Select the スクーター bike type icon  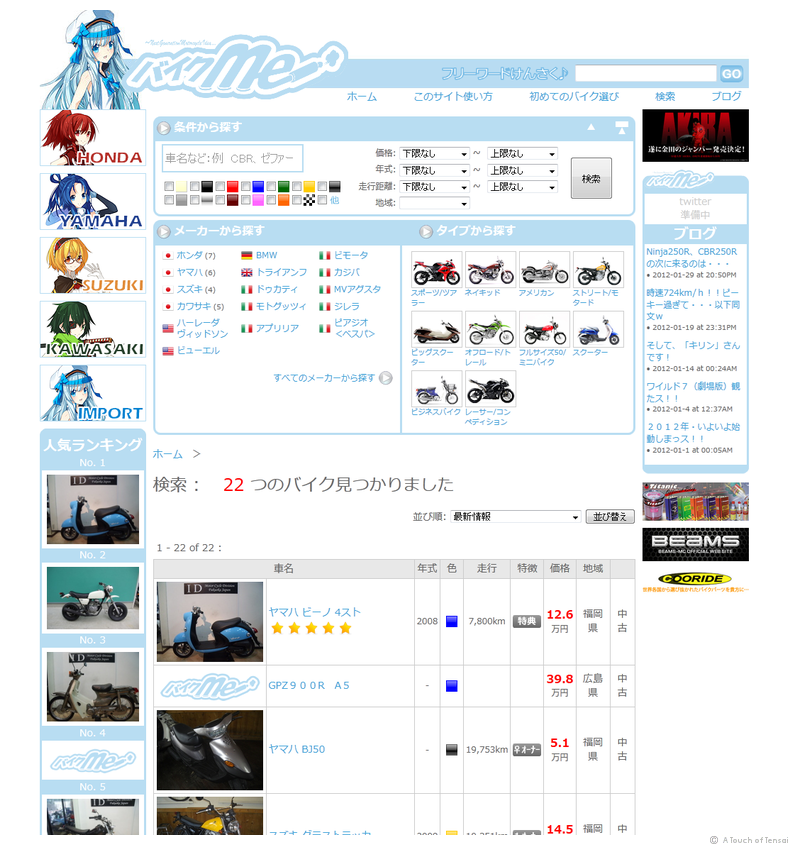(598, 329)
